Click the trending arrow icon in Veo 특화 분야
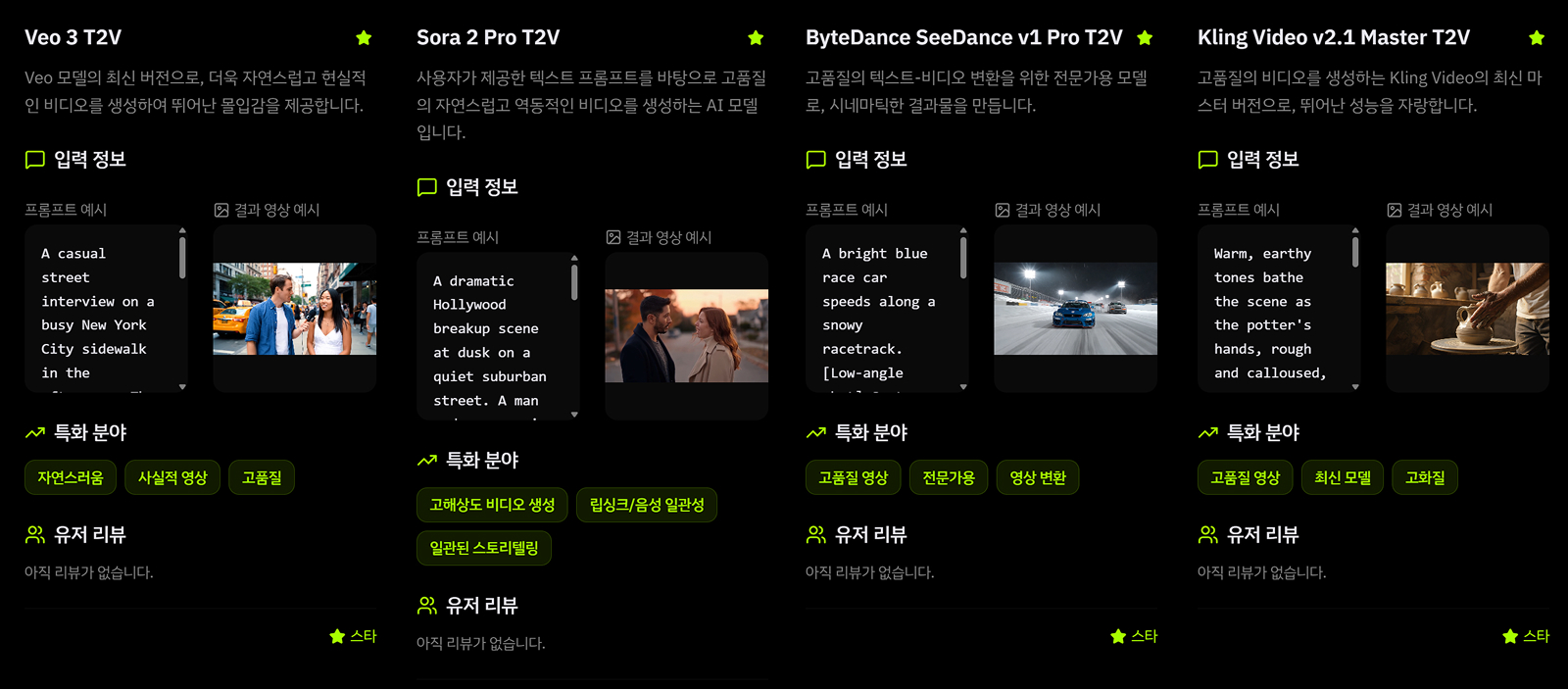The width and height of the screenshot is (1568, 690). pos(35,432)
